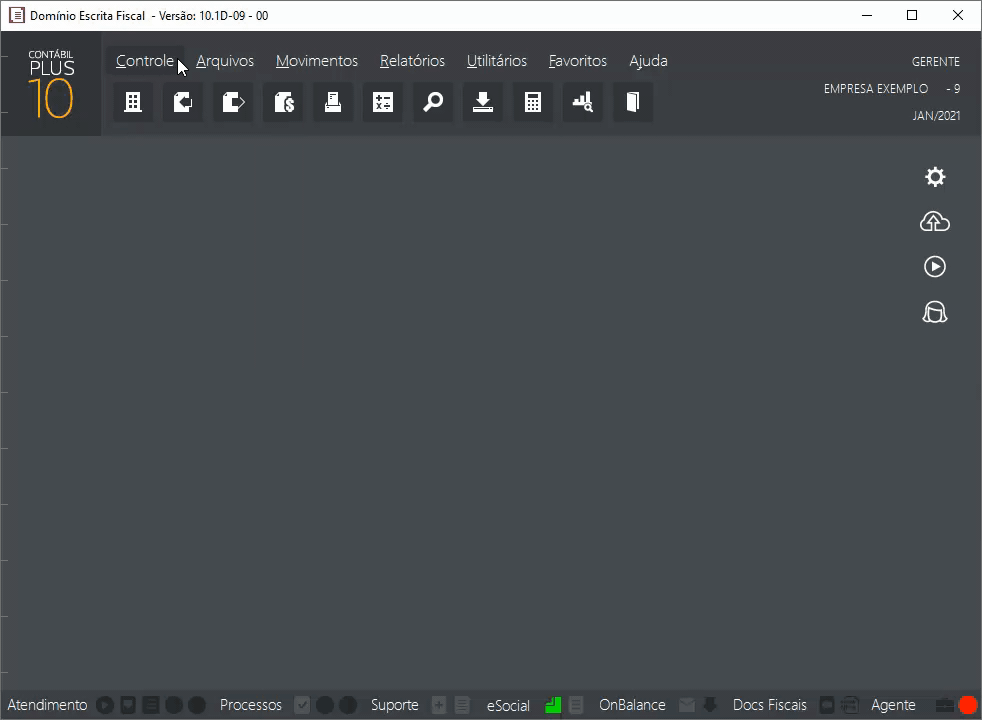Maximize the Domínio Escrita Fiscal window
Viewport: 982px width, 720px height.
[x=912, y=16]
